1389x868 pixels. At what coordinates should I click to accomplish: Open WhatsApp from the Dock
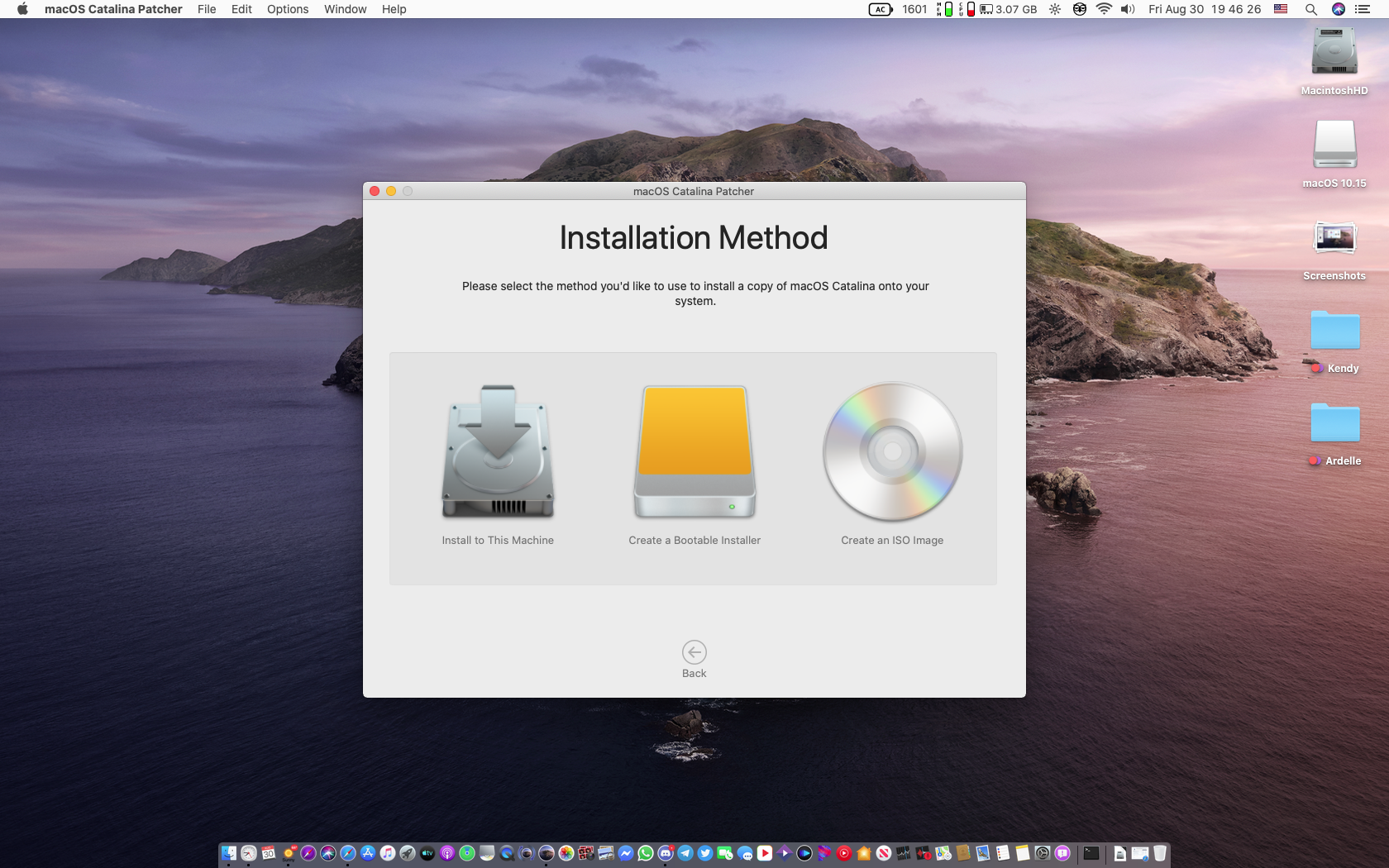[645, 853]
